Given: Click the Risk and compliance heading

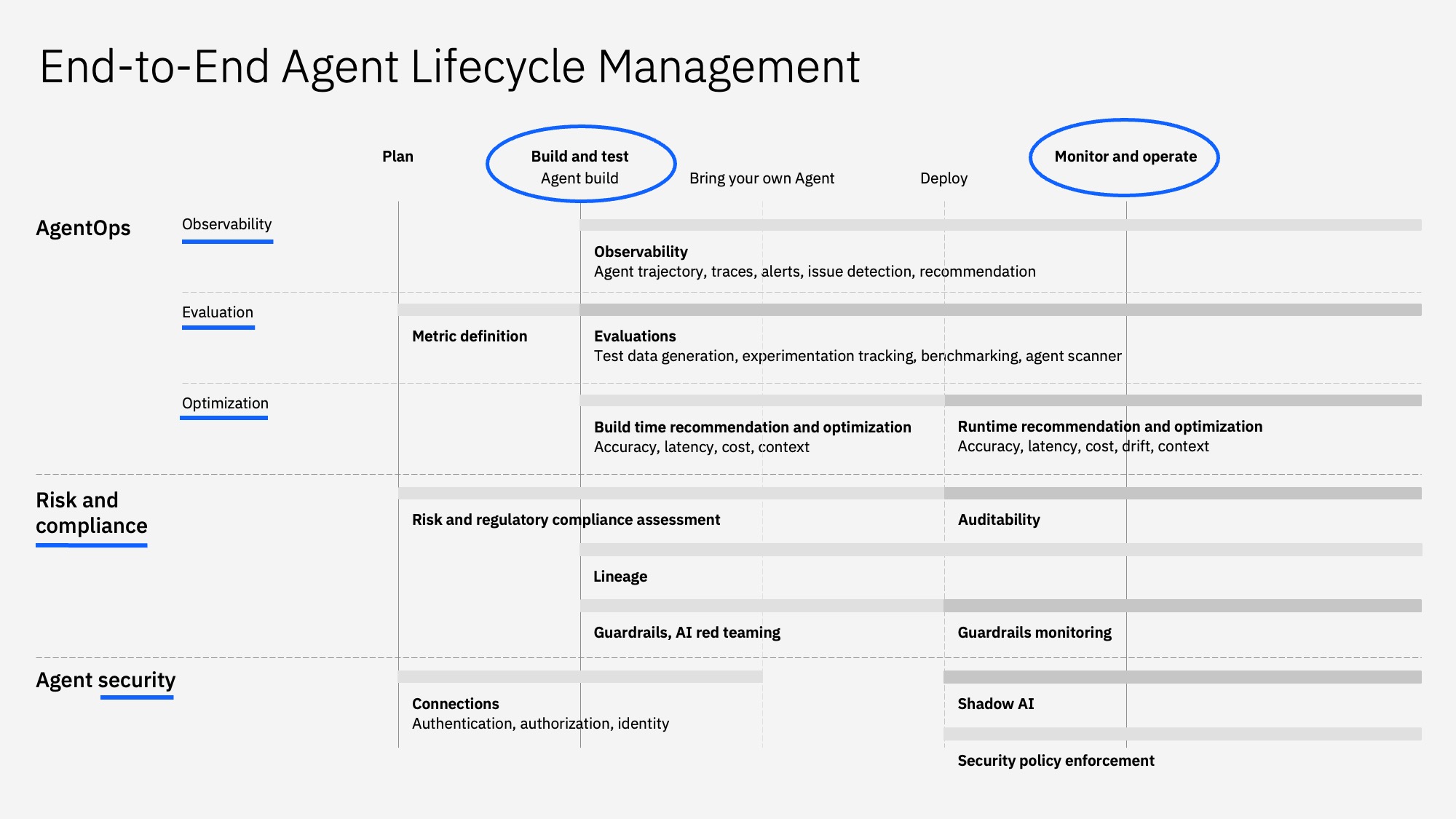Looking at the screenshot, I should point(91,513).
